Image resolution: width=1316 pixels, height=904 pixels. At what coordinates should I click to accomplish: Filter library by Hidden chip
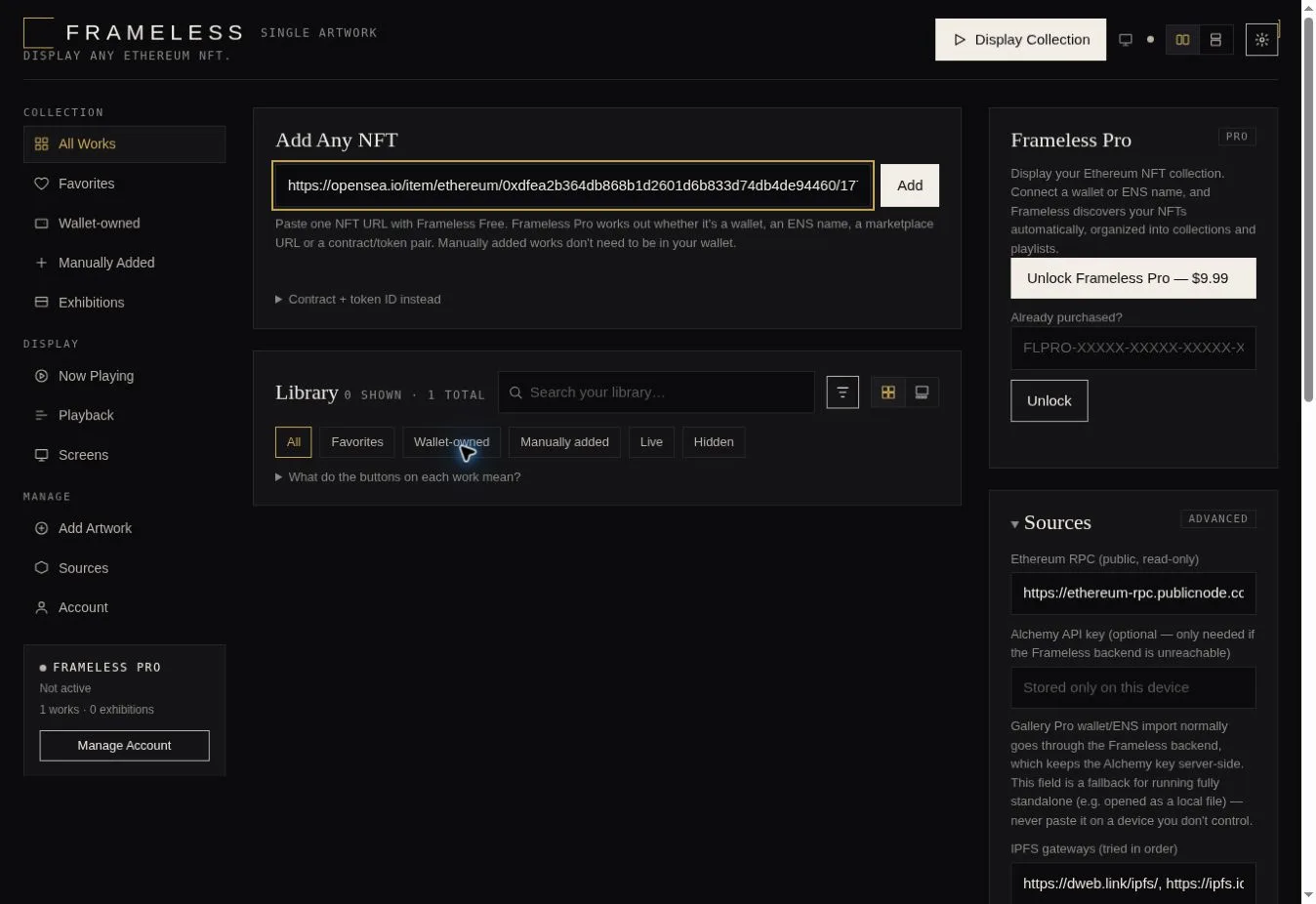click(x=714, y=442)
